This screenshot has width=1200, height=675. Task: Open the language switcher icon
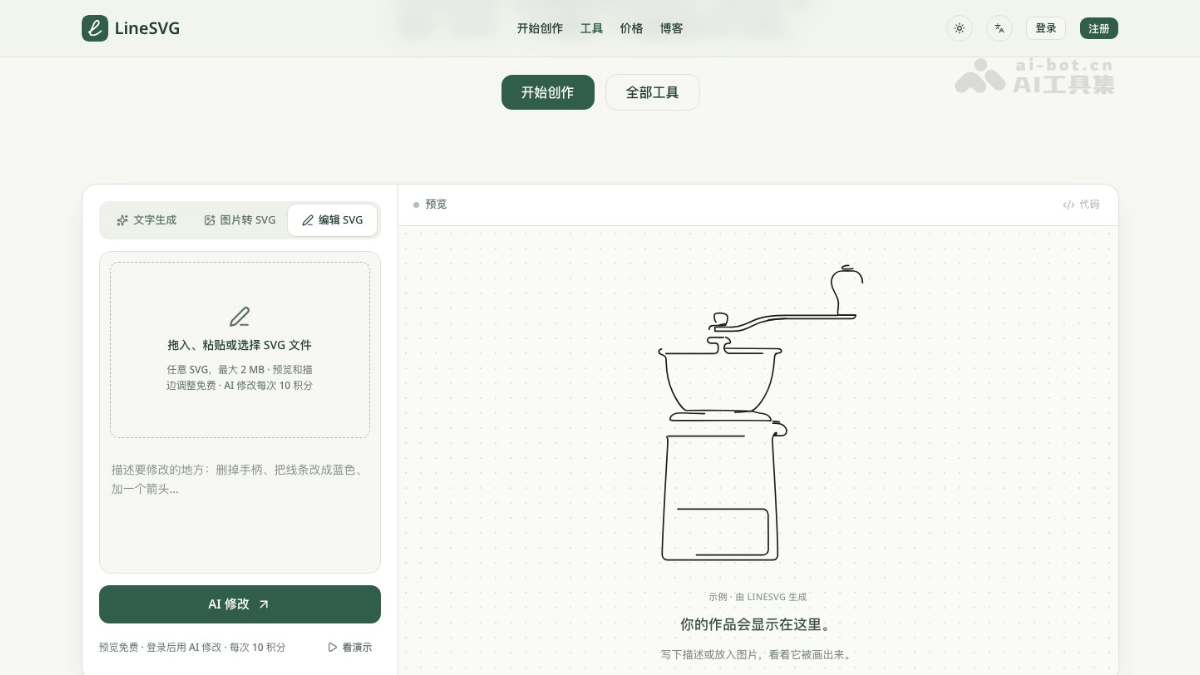[x=999, y=28]
